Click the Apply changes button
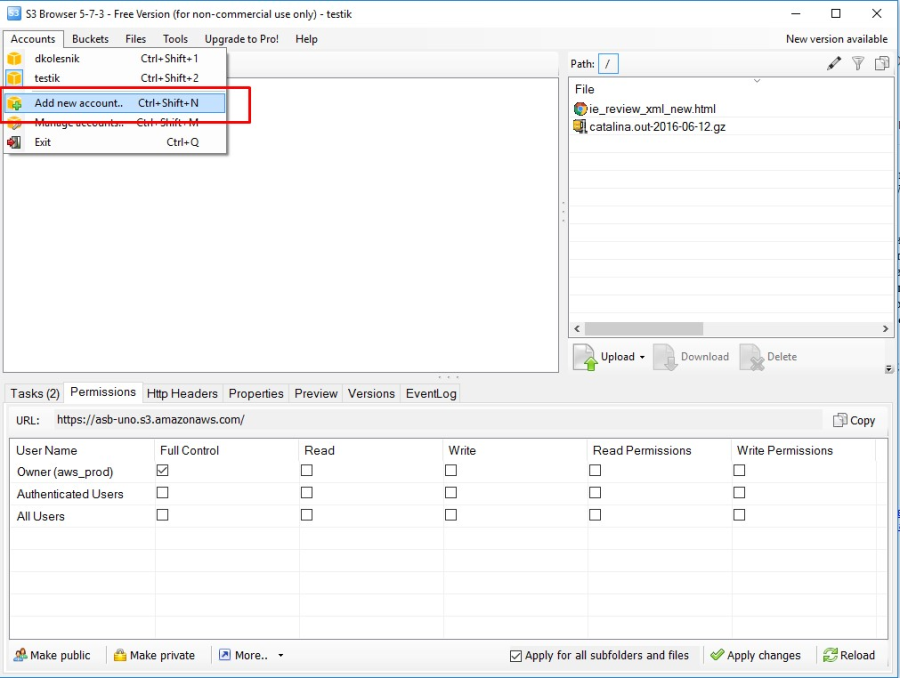The height and width of the screenshot is (678, 900). pos(755,655)
